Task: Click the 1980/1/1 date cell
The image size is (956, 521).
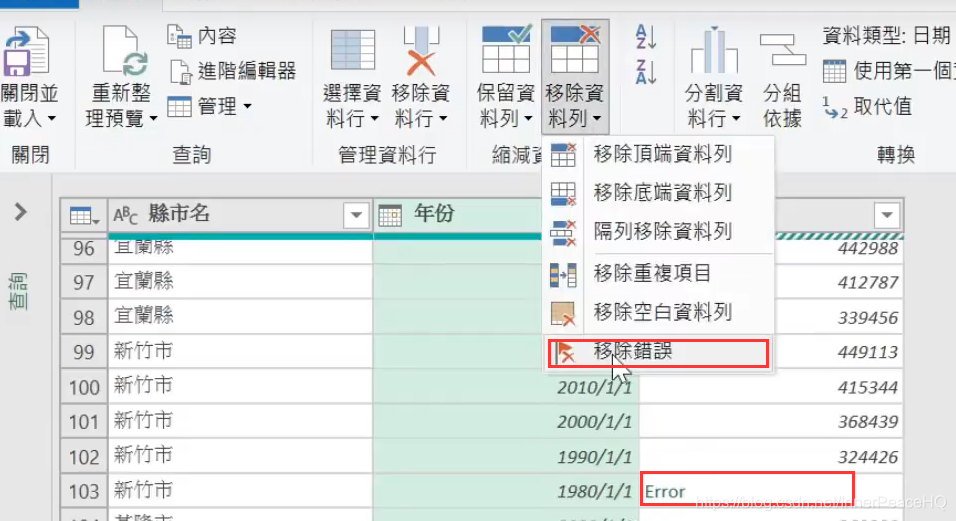Action: (x=506, y=491)
